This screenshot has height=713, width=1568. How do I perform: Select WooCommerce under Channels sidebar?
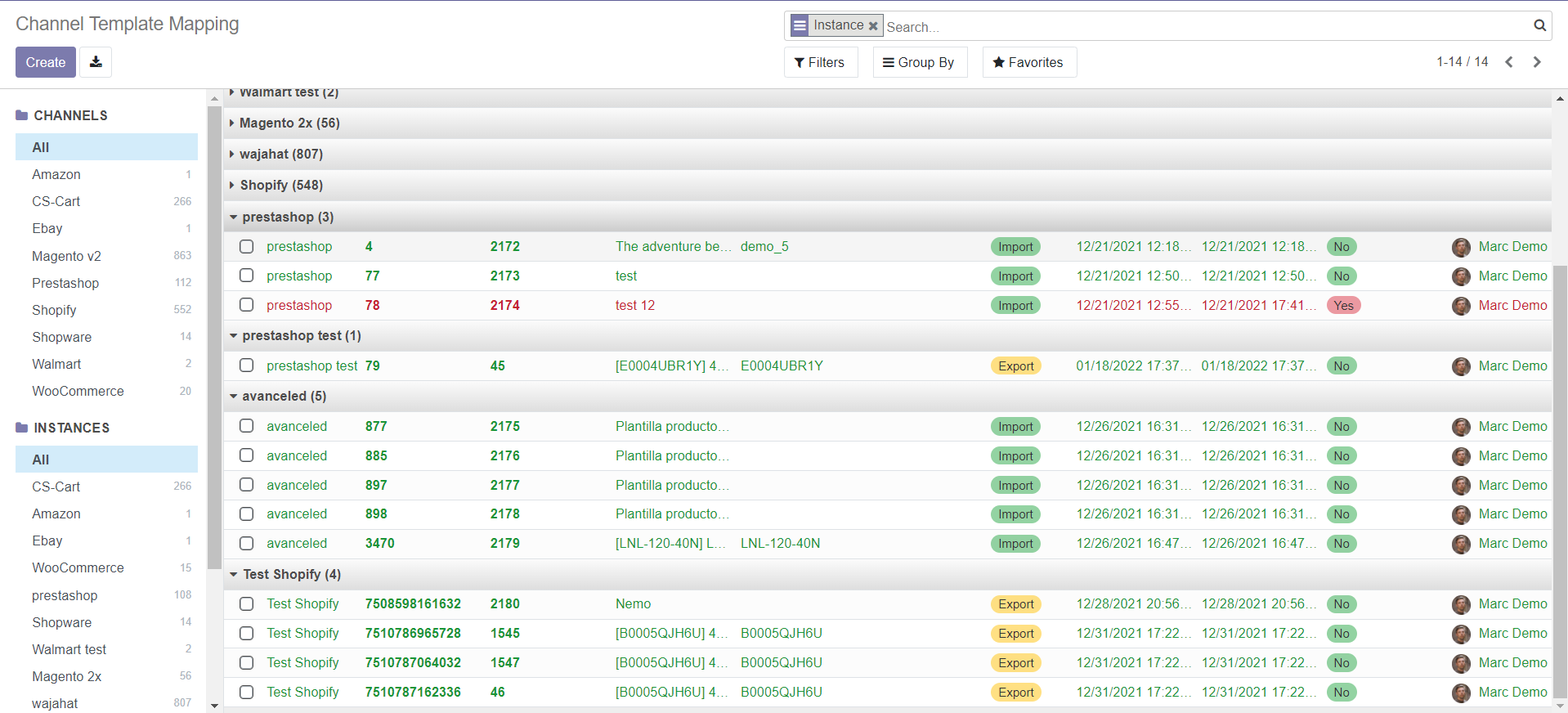(x=78, y=391)
